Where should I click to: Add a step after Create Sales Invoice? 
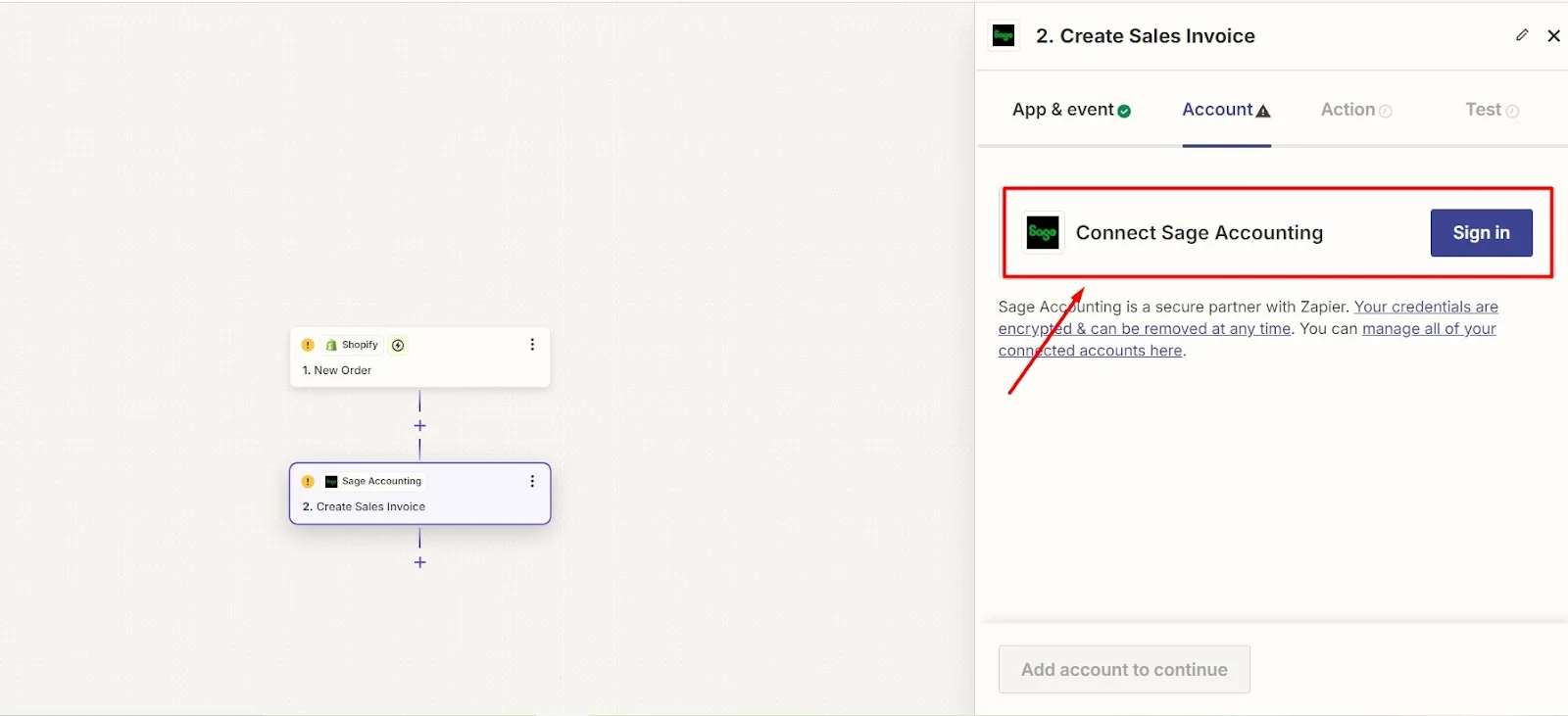(419, 562)
